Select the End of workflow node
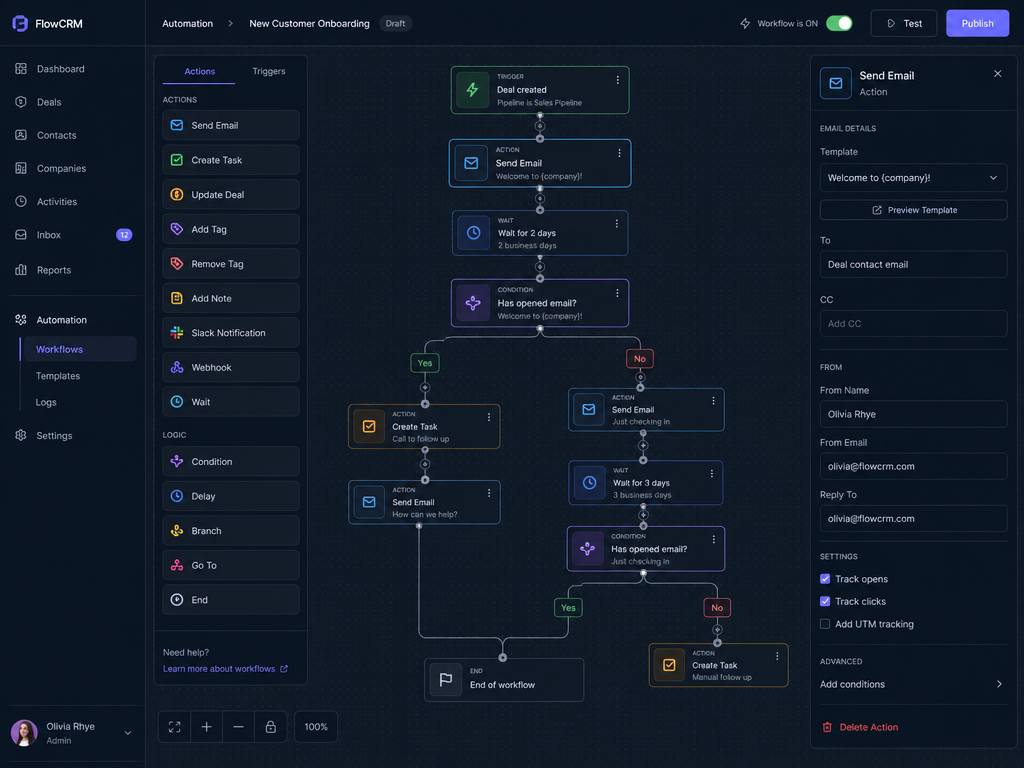The height and width of the screenshot is (768, 1024). click(504, 680)
